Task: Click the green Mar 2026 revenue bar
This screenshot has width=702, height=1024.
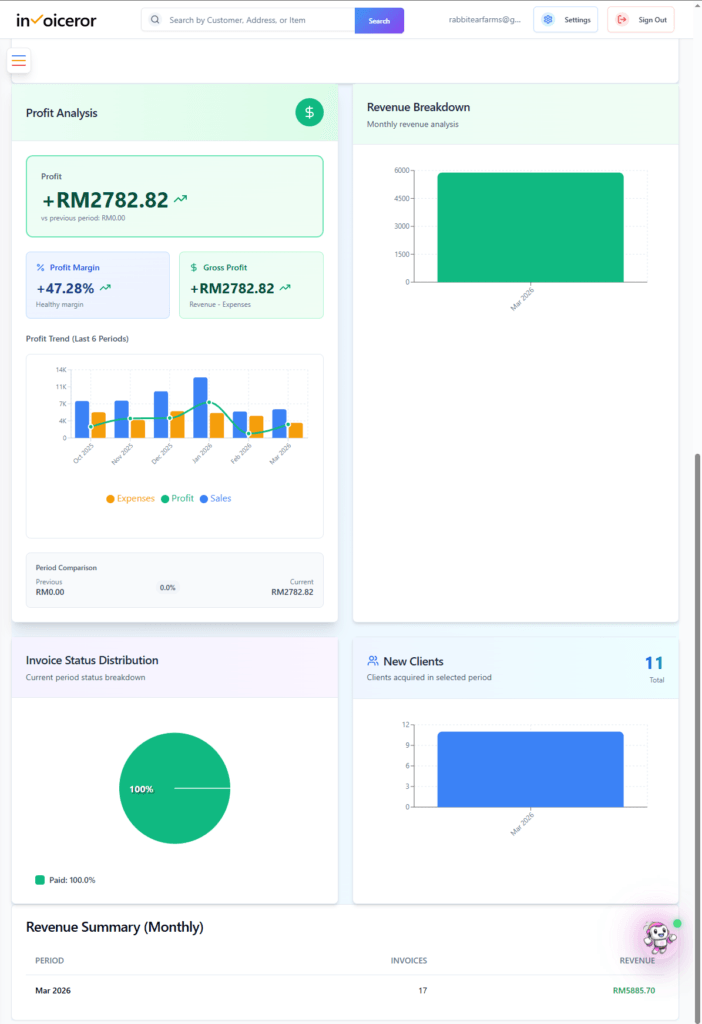Action: click(x=530, y=227)
